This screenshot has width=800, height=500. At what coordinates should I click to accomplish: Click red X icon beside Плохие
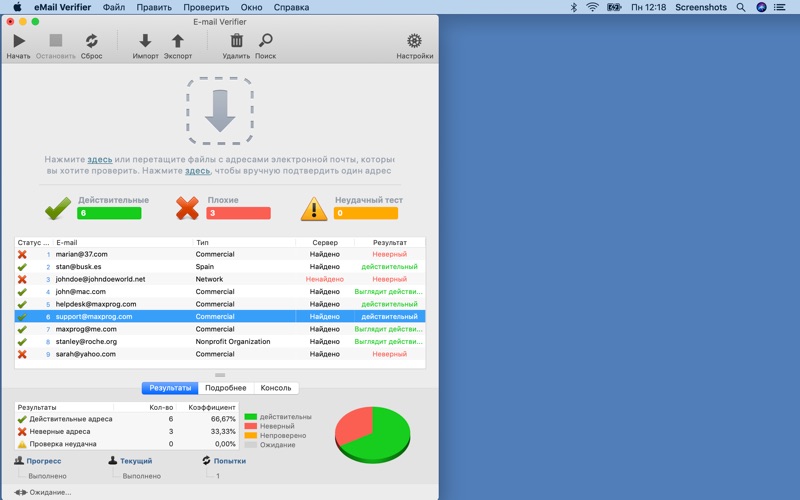187,208
